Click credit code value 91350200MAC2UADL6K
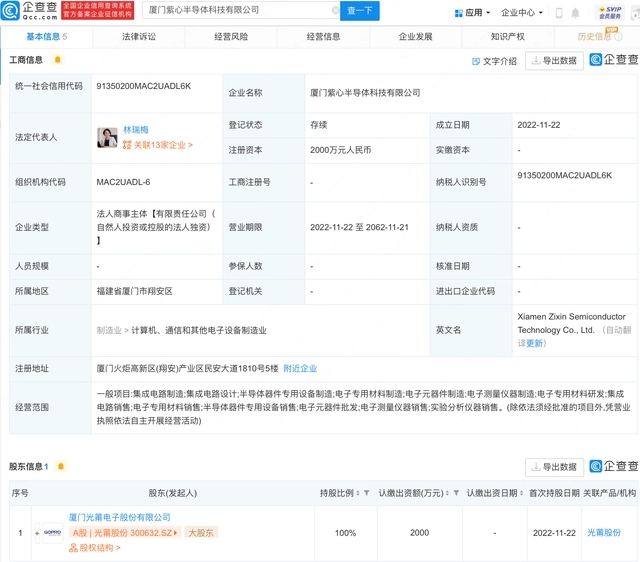Viewport: 640px width, 562px height. coord(144,86)
